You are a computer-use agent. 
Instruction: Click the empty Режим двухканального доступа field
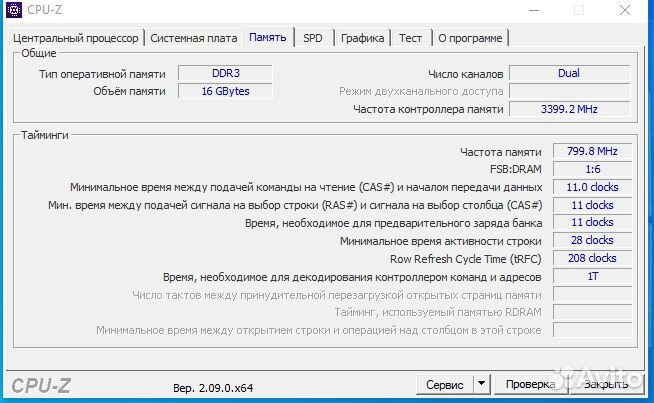[569, 91]
